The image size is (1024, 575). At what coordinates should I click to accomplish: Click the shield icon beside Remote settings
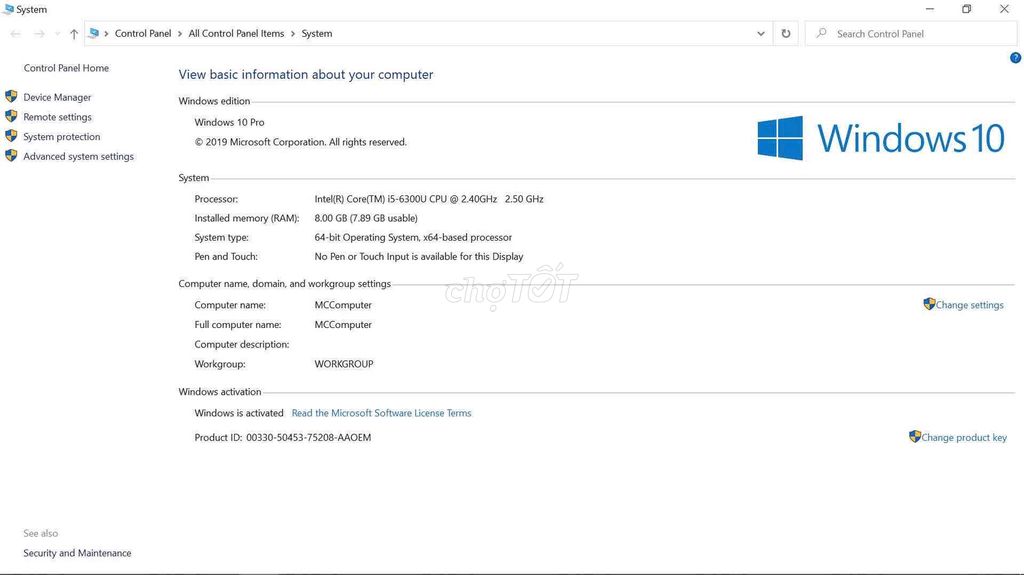click(11, 116)
